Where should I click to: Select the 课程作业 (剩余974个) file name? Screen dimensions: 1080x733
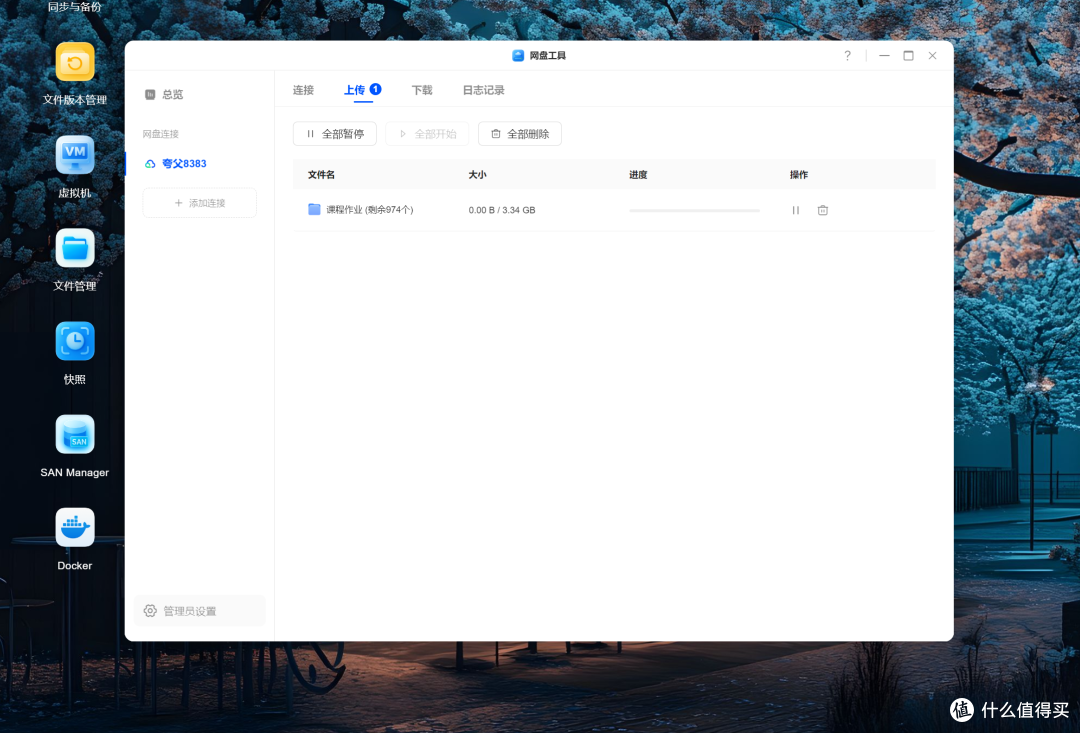tap(370, 210)
